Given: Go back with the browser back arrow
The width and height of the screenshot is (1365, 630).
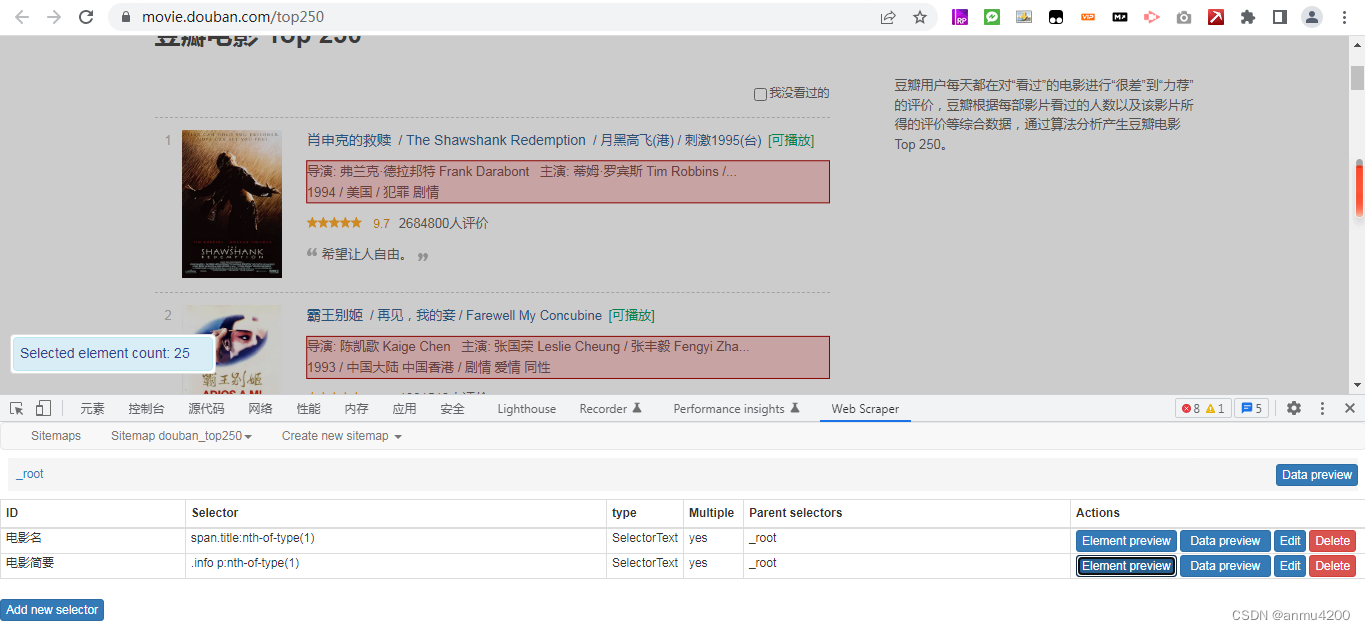Looking at the screenshot, I should tap(22, 17).
